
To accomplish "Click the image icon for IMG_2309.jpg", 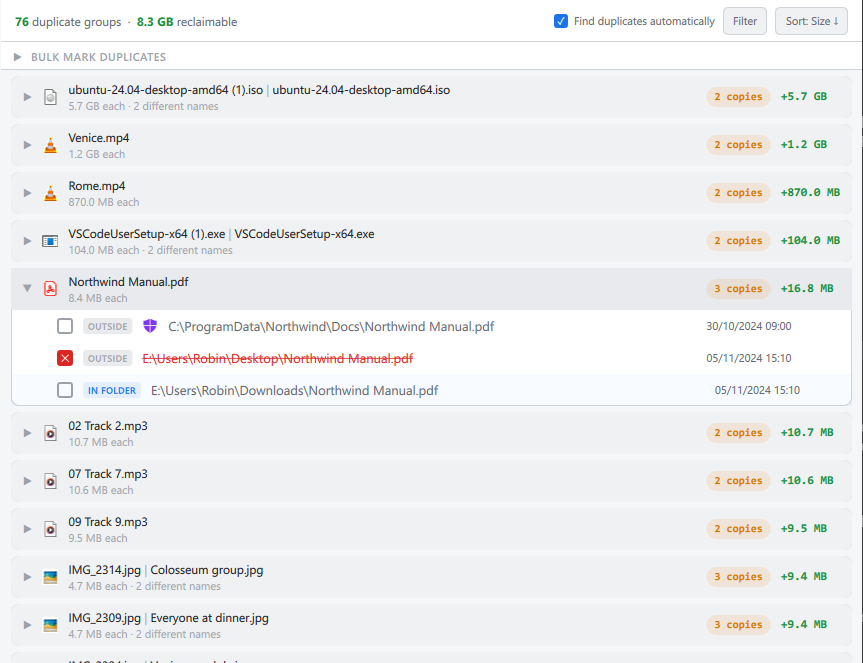I will 50,625.
